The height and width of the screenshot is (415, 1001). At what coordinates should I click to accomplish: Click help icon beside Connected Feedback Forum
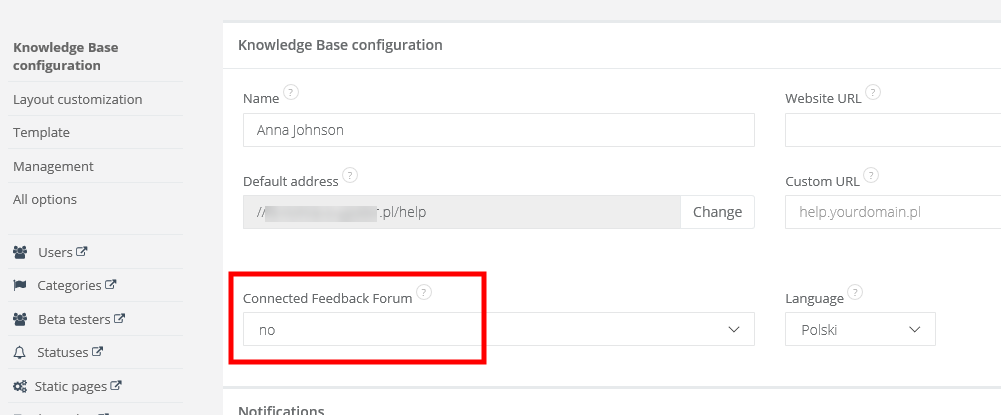[424, 292]
